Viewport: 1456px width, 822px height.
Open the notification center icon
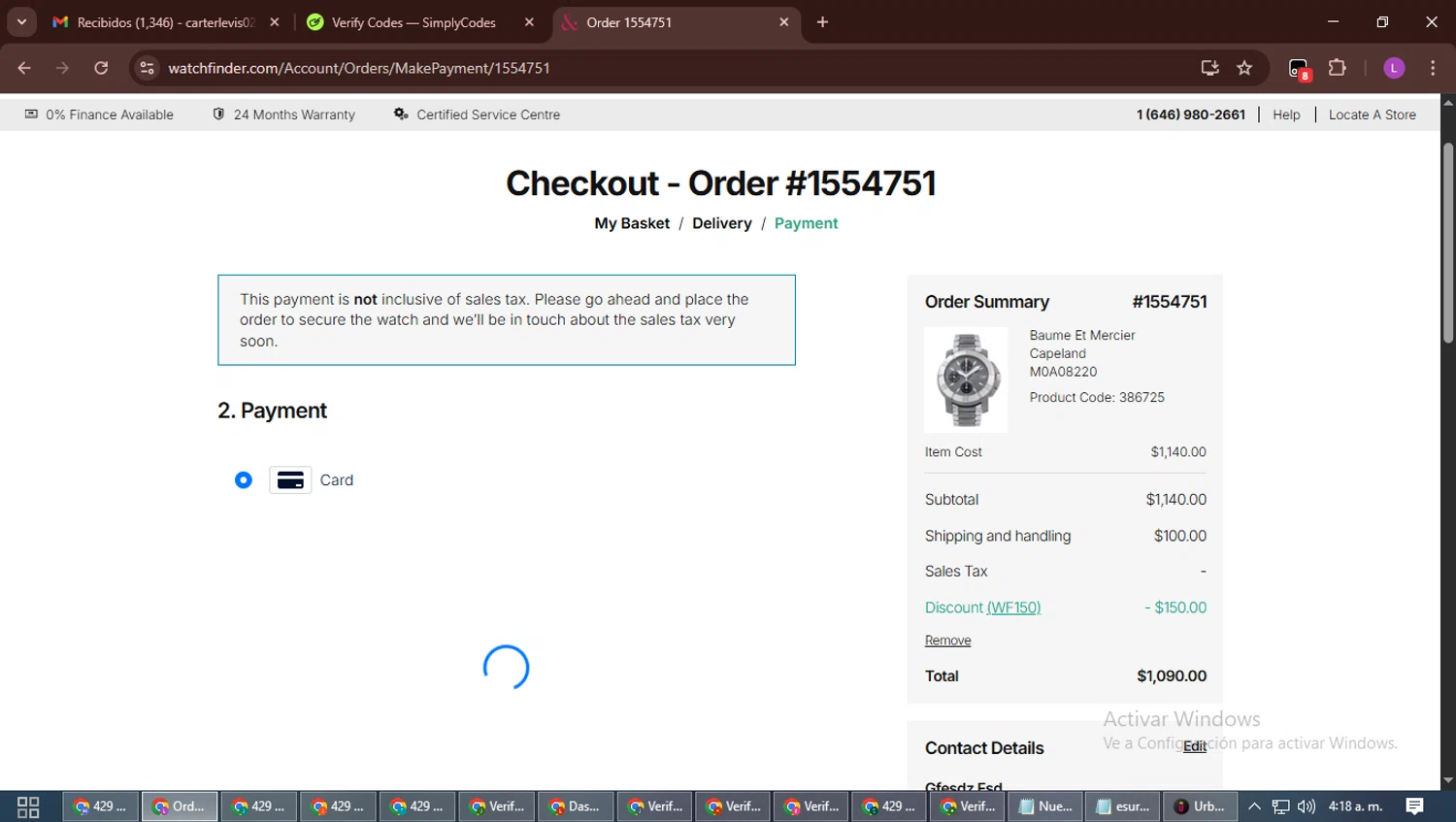click(1415, 806)
